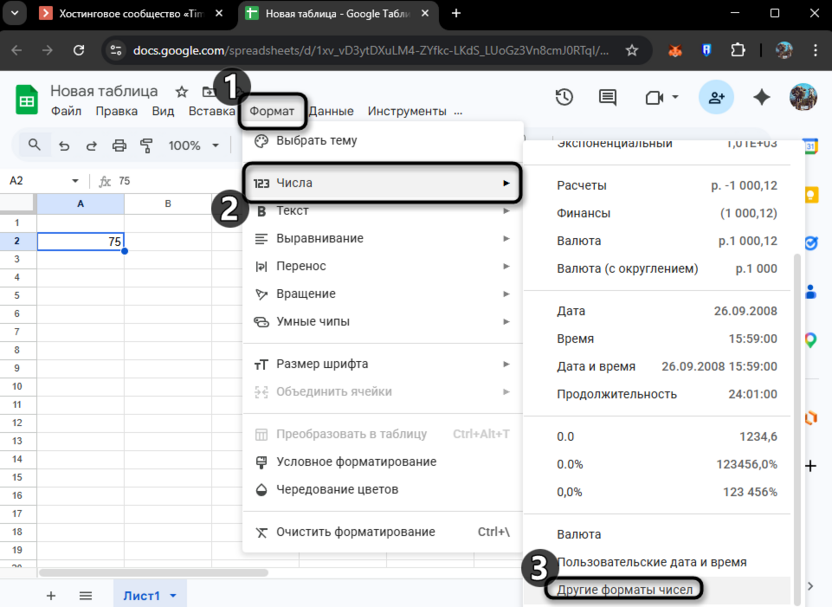The image size is (832, 607).
Task: Star the document Новая таблица
Action: point(182,92)
